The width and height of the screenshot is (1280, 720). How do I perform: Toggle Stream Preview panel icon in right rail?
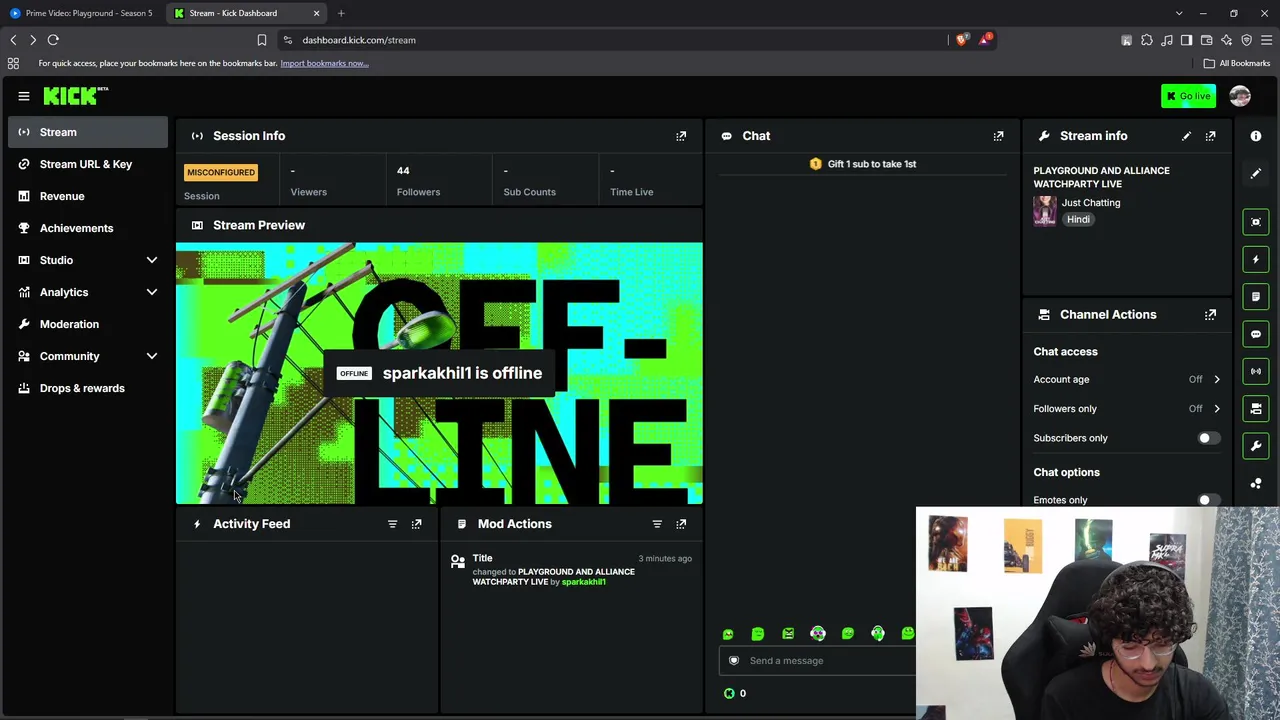click(x=1256, y=222)
